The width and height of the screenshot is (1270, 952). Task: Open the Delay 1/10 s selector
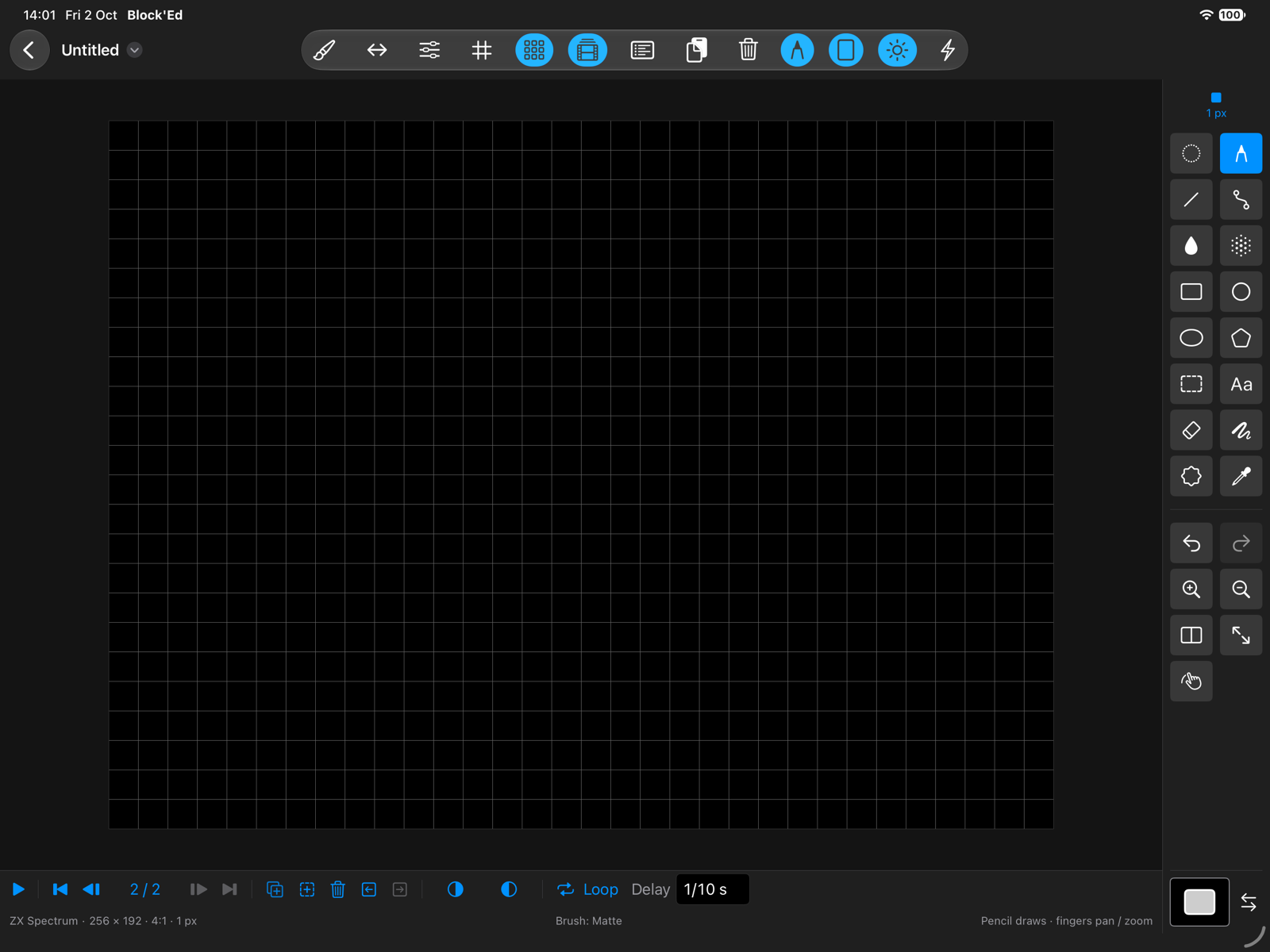[x=713, y=889]
